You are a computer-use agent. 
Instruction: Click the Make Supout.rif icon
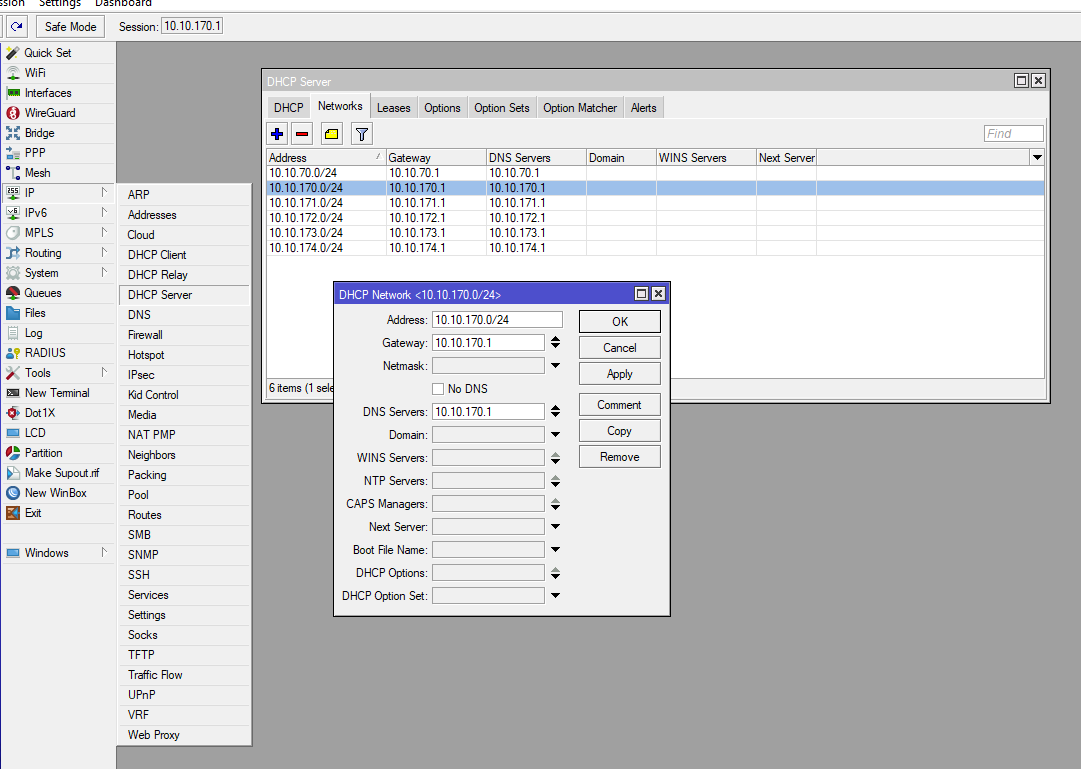click(13, 472)
